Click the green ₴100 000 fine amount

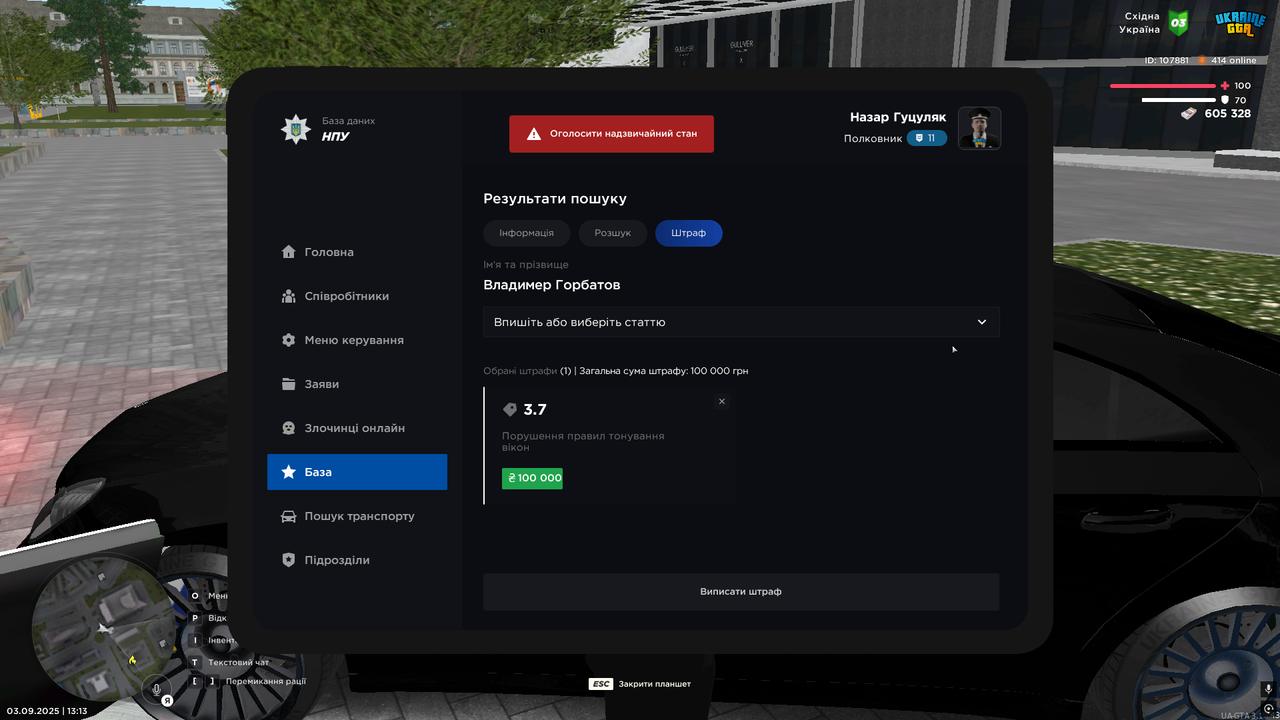tap(532, 478)
